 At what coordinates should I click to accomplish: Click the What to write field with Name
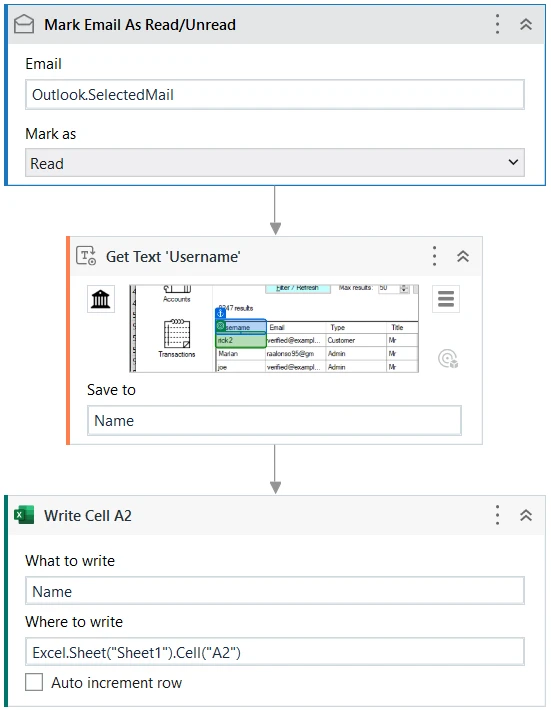[x=275, y=591]
